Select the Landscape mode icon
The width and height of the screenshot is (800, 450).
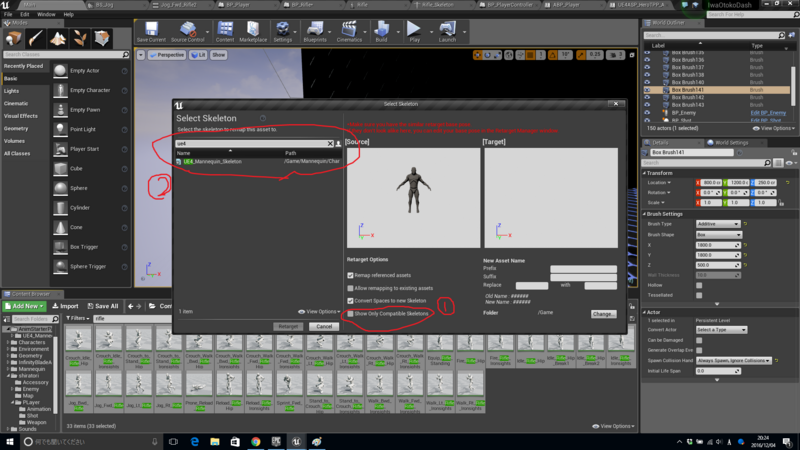coord(58,38)
